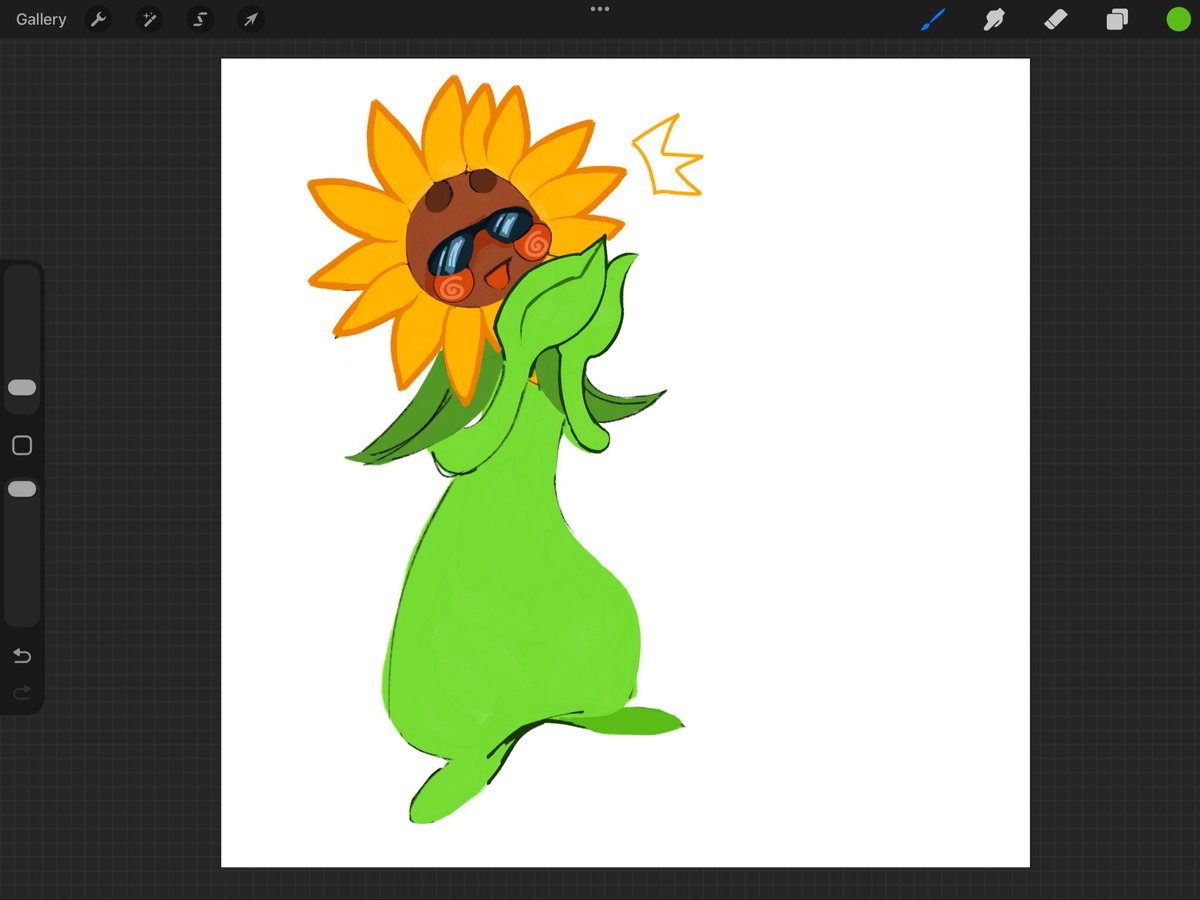Adjust the brush size slider

(22, 388)
